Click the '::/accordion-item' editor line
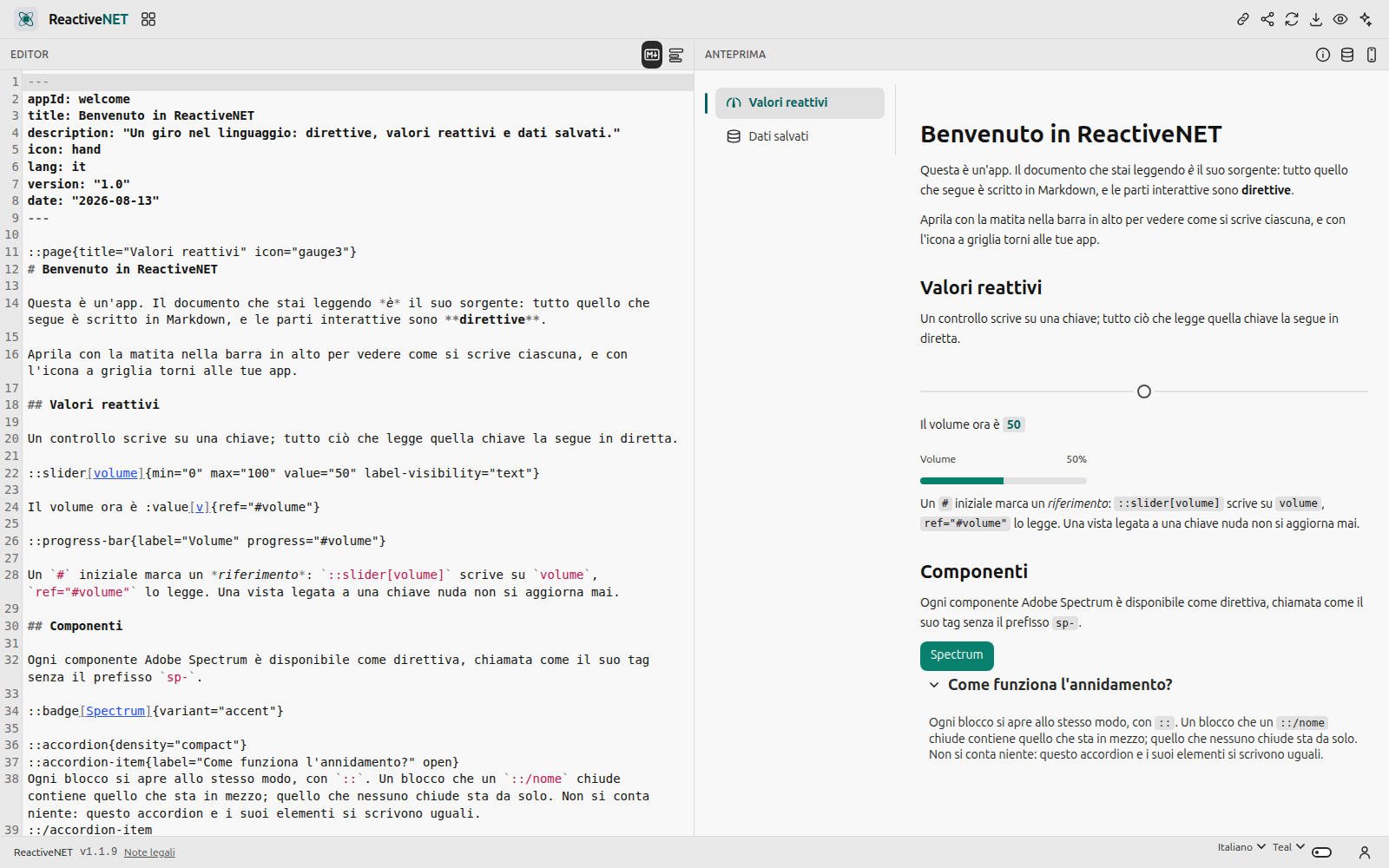Image resolution: width=1389 pixels, height=868 pixels. 90,830
